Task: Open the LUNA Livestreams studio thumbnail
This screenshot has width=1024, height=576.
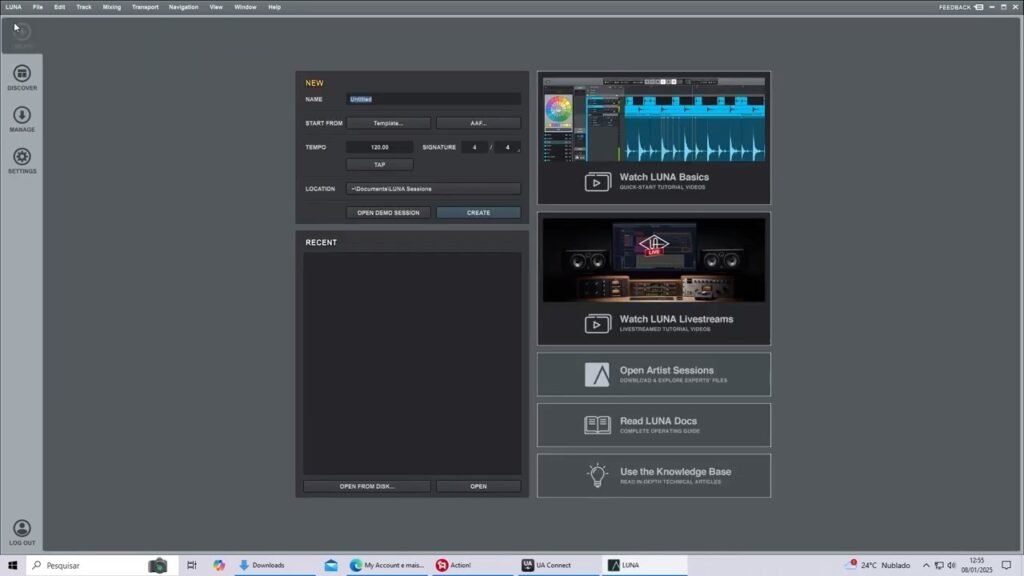Action: [x=654, y=260]
